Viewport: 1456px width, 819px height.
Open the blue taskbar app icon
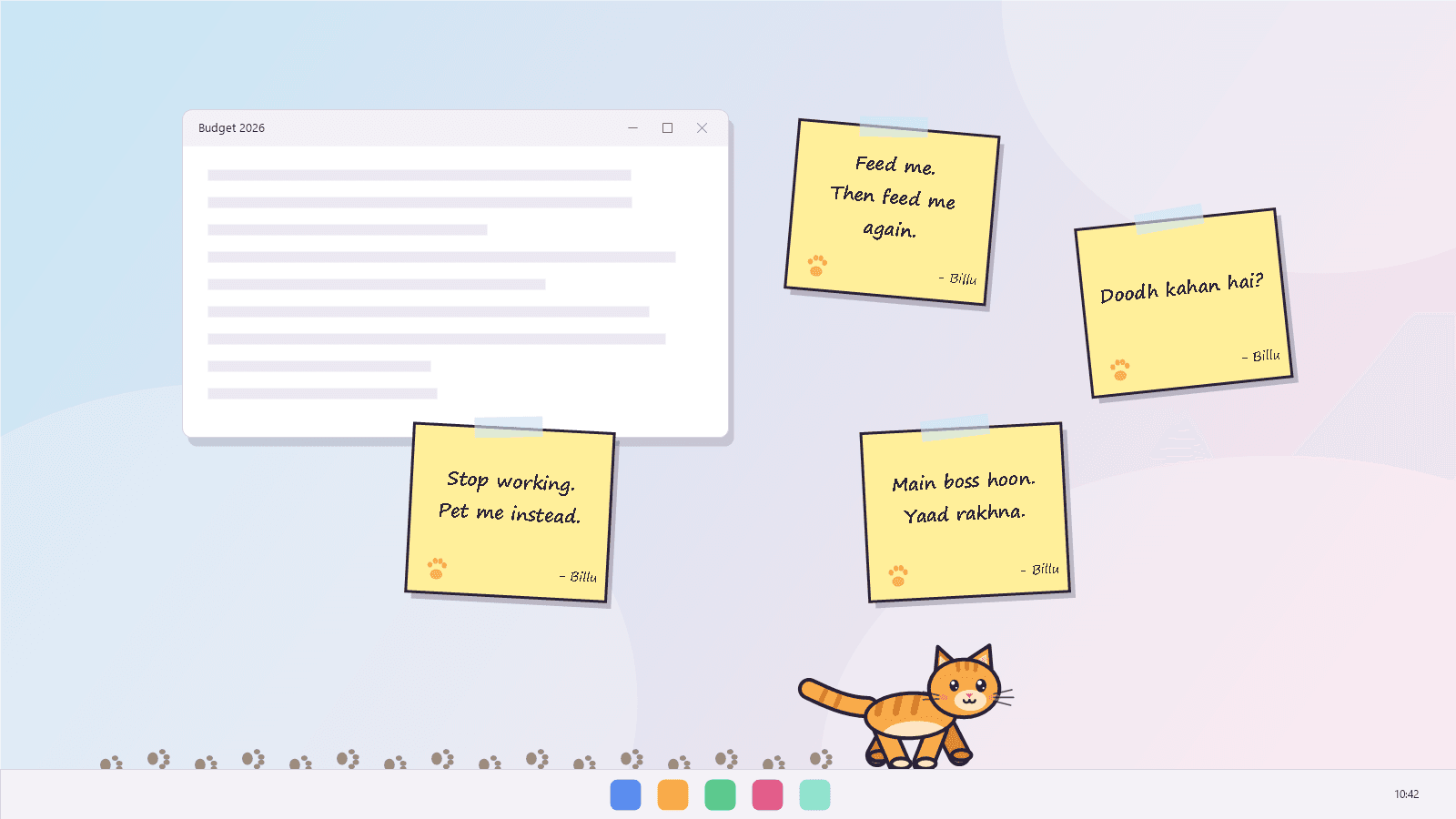coord(625,794)
